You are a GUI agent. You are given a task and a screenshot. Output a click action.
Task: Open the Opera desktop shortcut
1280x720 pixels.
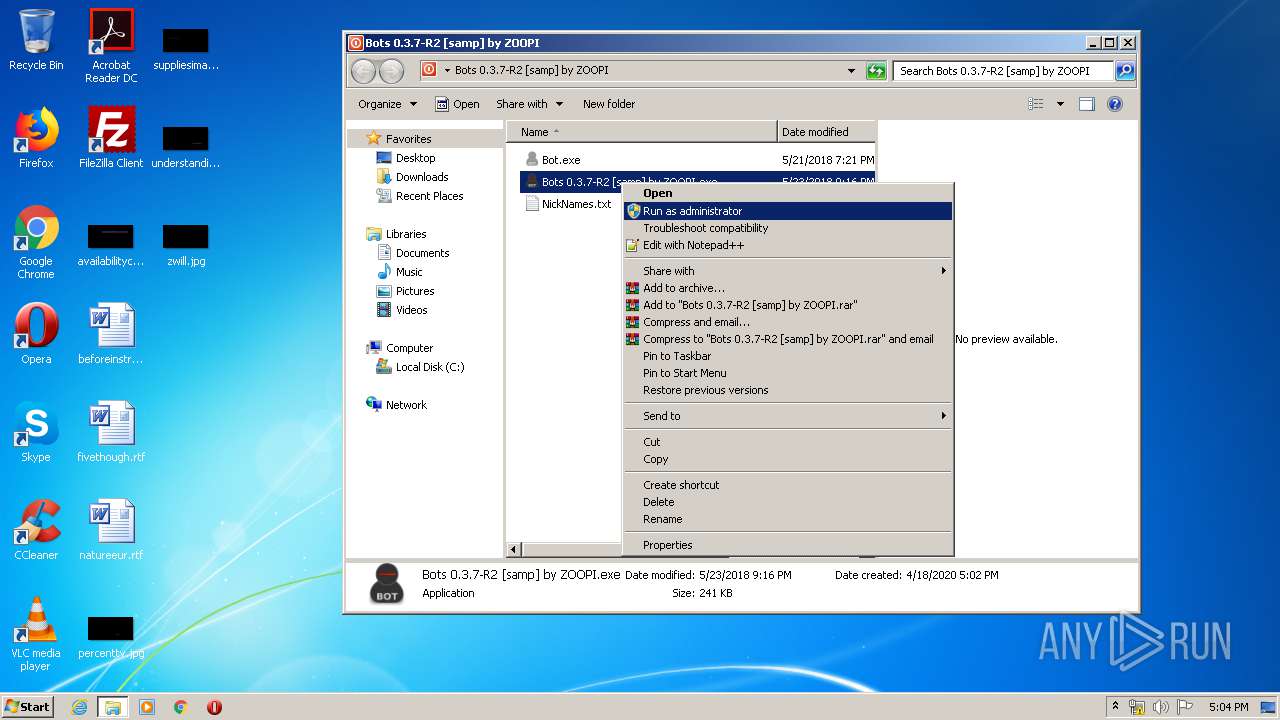click(x=36, y=334)
